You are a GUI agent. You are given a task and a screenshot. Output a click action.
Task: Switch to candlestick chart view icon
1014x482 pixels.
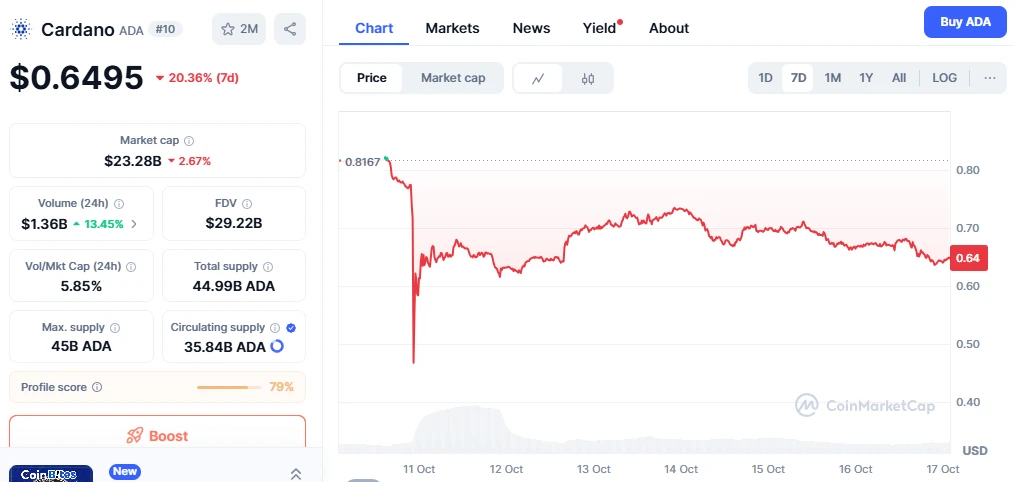[x=588, y=78]
